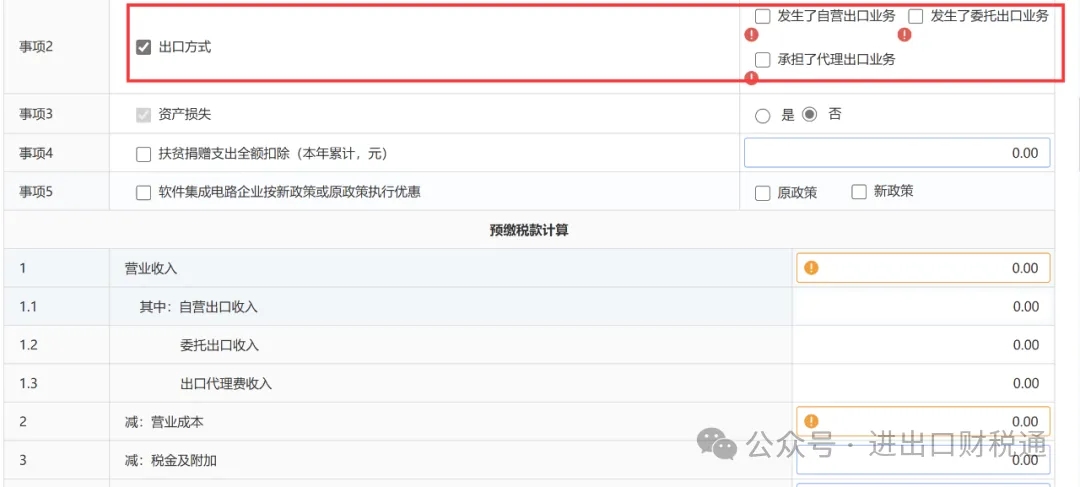
Task: Click red error icon under 发生了委托出口业务
Action: pyautogui.click(x=904, y=35)
